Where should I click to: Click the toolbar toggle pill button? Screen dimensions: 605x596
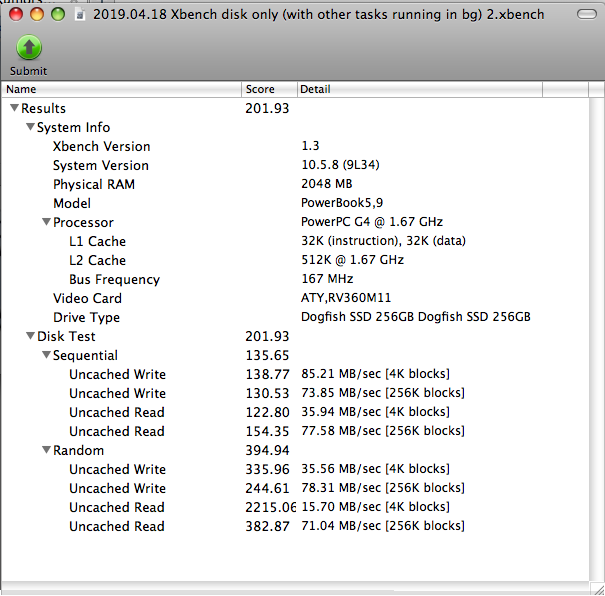click(x=586, y=14)
